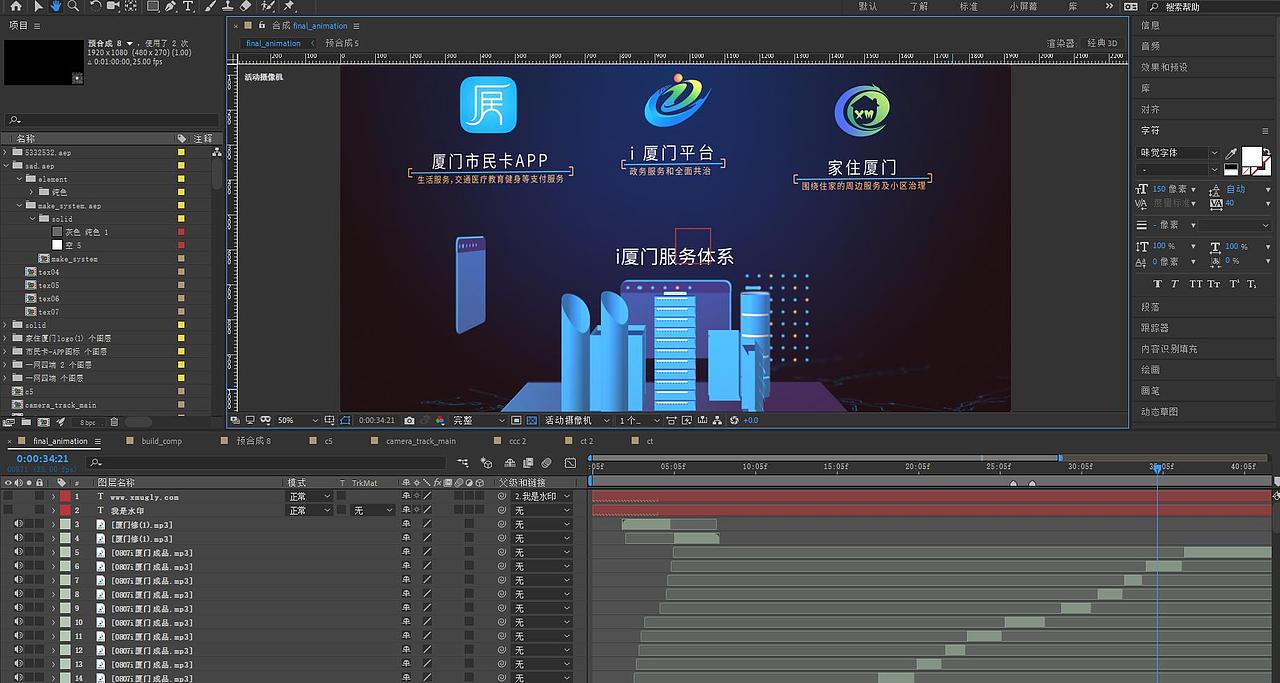
Task: Open the 内容识别填充 panel
Action: tap(1169, 349)
